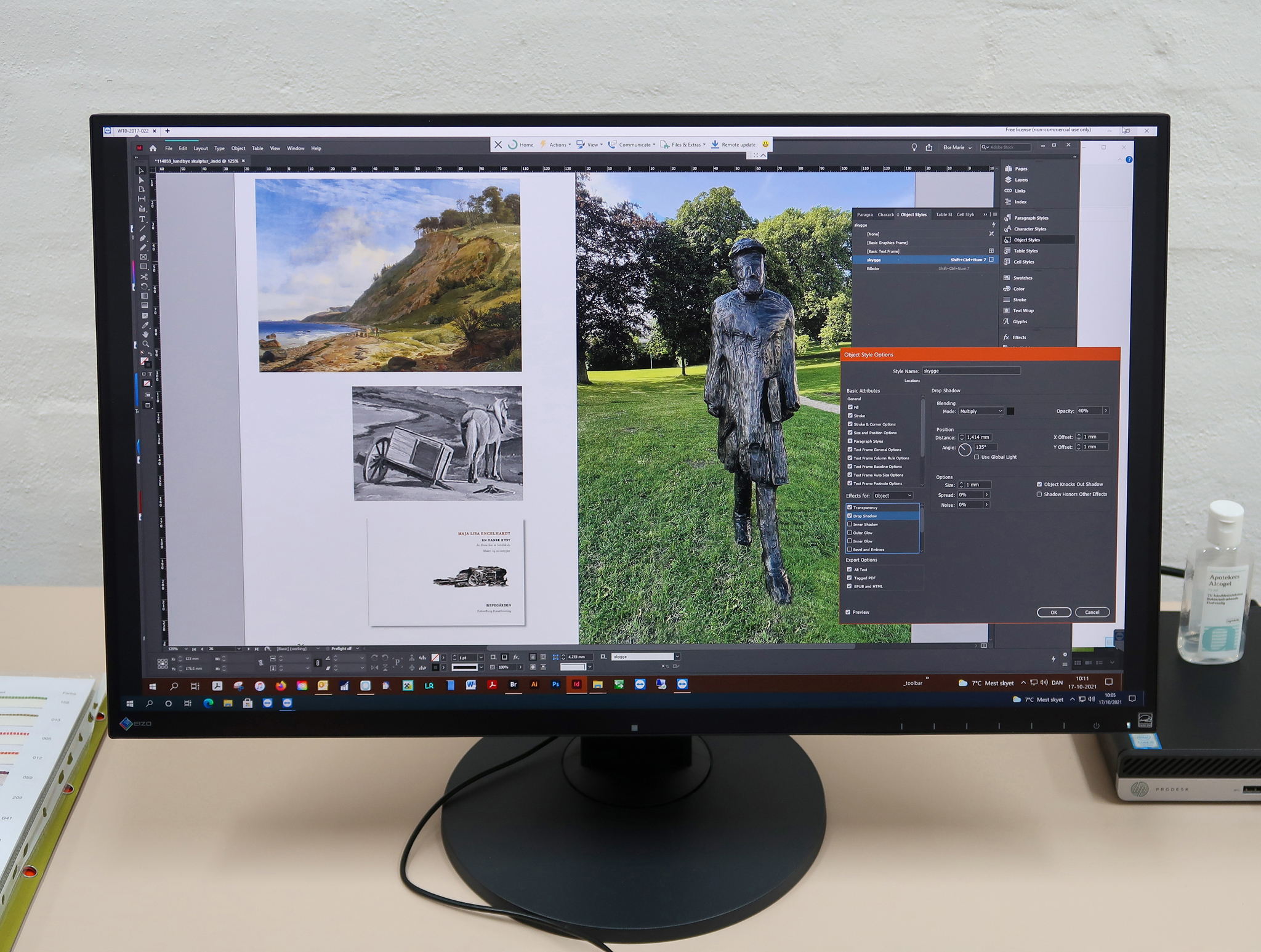Click the drop shadow color swatch
The width and height of the screenshot is (1261, 952).
tap(1010, 411)
